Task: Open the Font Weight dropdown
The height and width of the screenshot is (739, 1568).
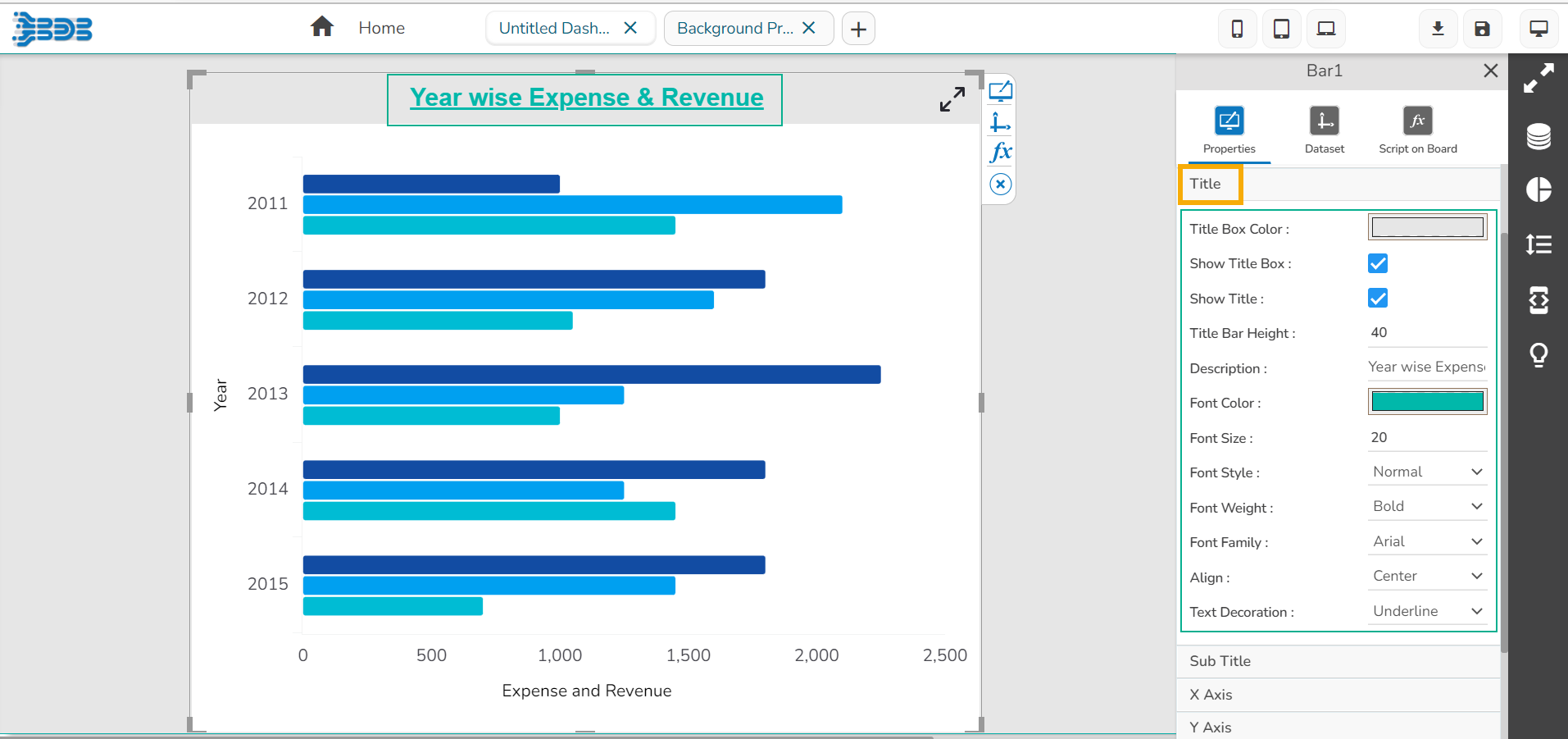Action: (x=1427, y=507)
